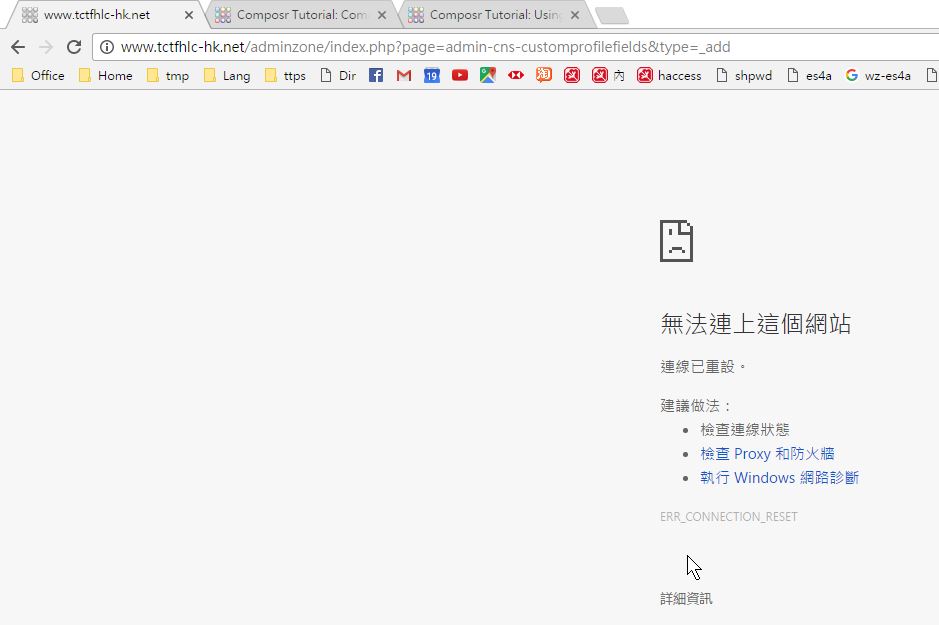Click the '詳細資訊' details button
Viewport: 939px width, 625px height.
tap(687, 598)
